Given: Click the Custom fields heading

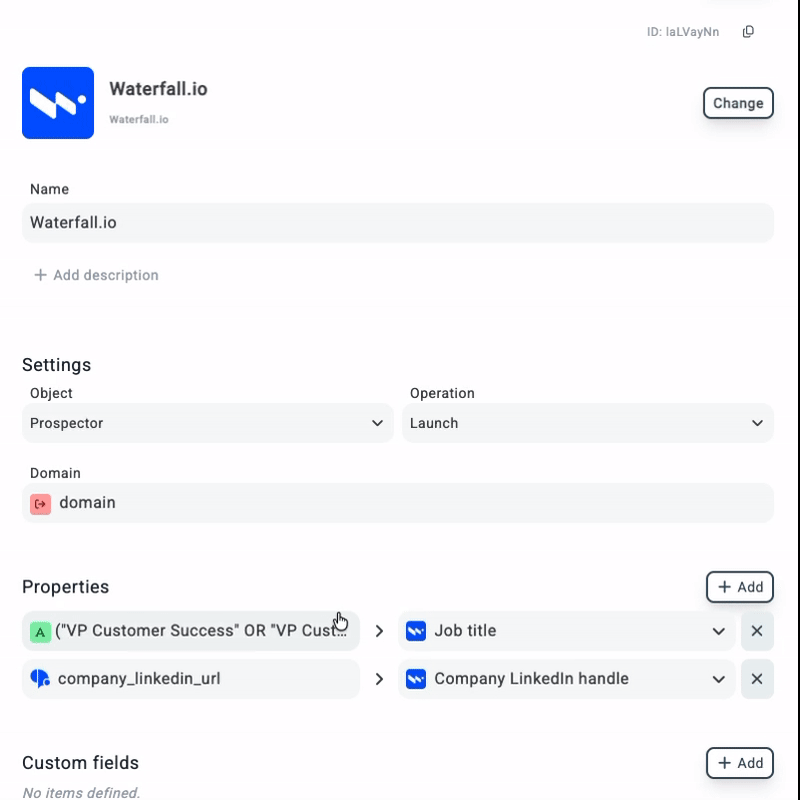Looking at the screenshot, I should pos(80,763).
